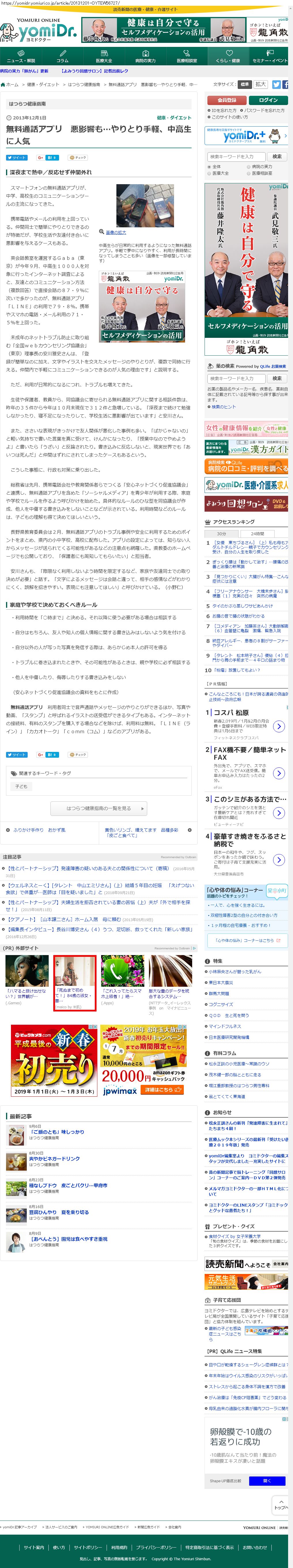Open the Twitter share icon near text size
This screenshot has height=1568, width=293.
[276, 85]
